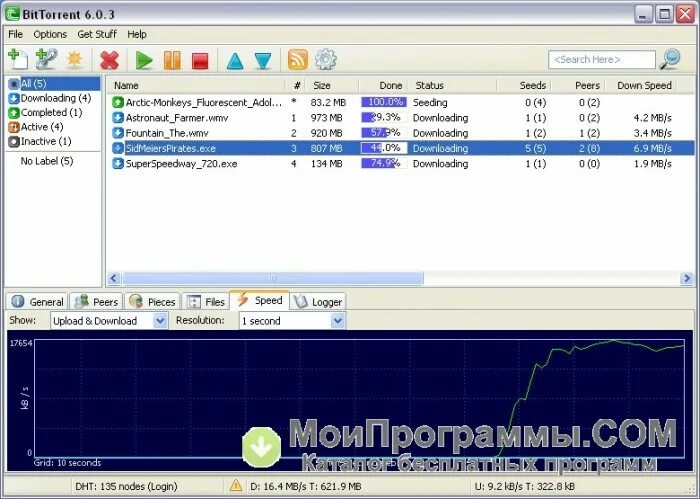Select the Inactive (1) category
This screenshot has width=700, height=499.
(x=40, y=141)
